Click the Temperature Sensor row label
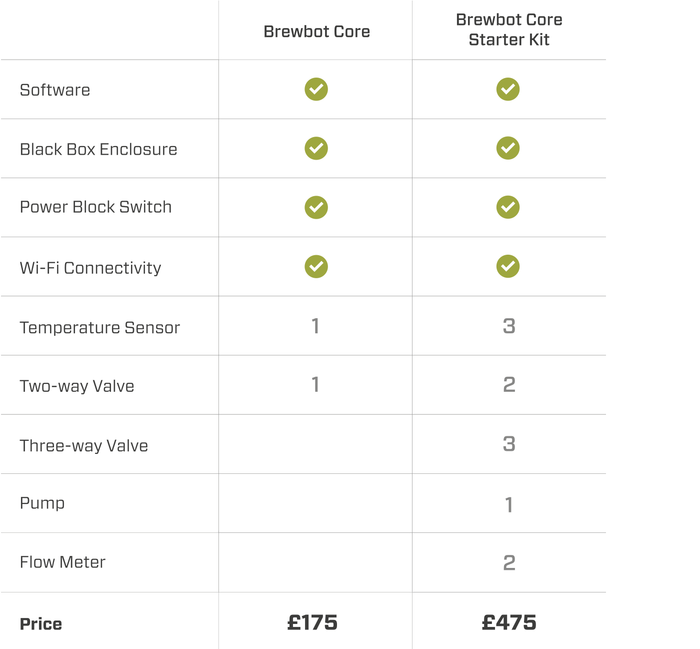Image resolution: width=700 pixels, height=649 pixels. coord(100,328)
